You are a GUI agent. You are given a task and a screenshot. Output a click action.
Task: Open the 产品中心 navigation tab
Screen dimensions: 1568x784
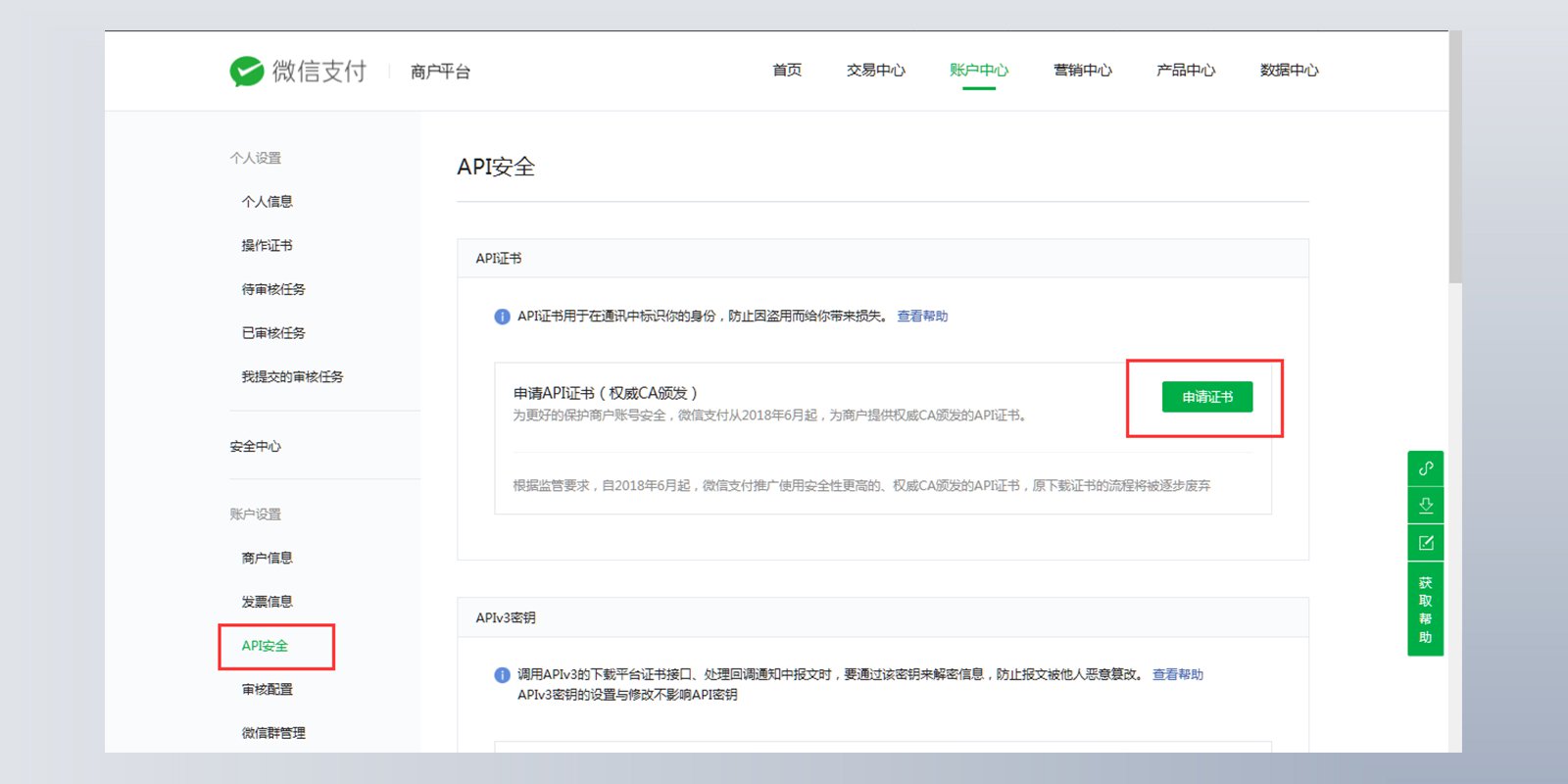click(x=1185, y=71)
